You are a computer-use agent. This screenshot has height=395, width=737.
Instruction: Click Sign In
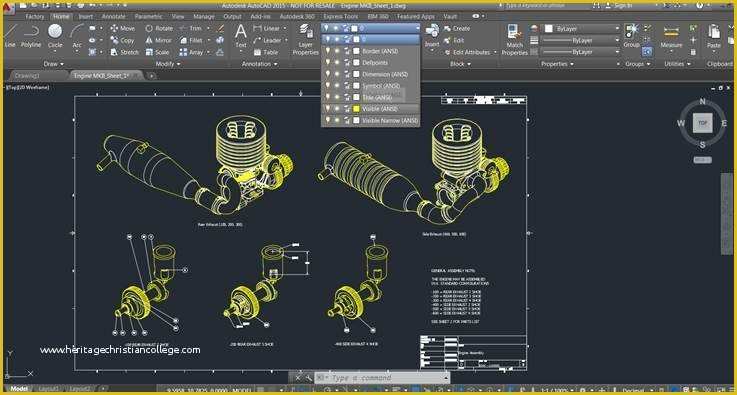624,6
